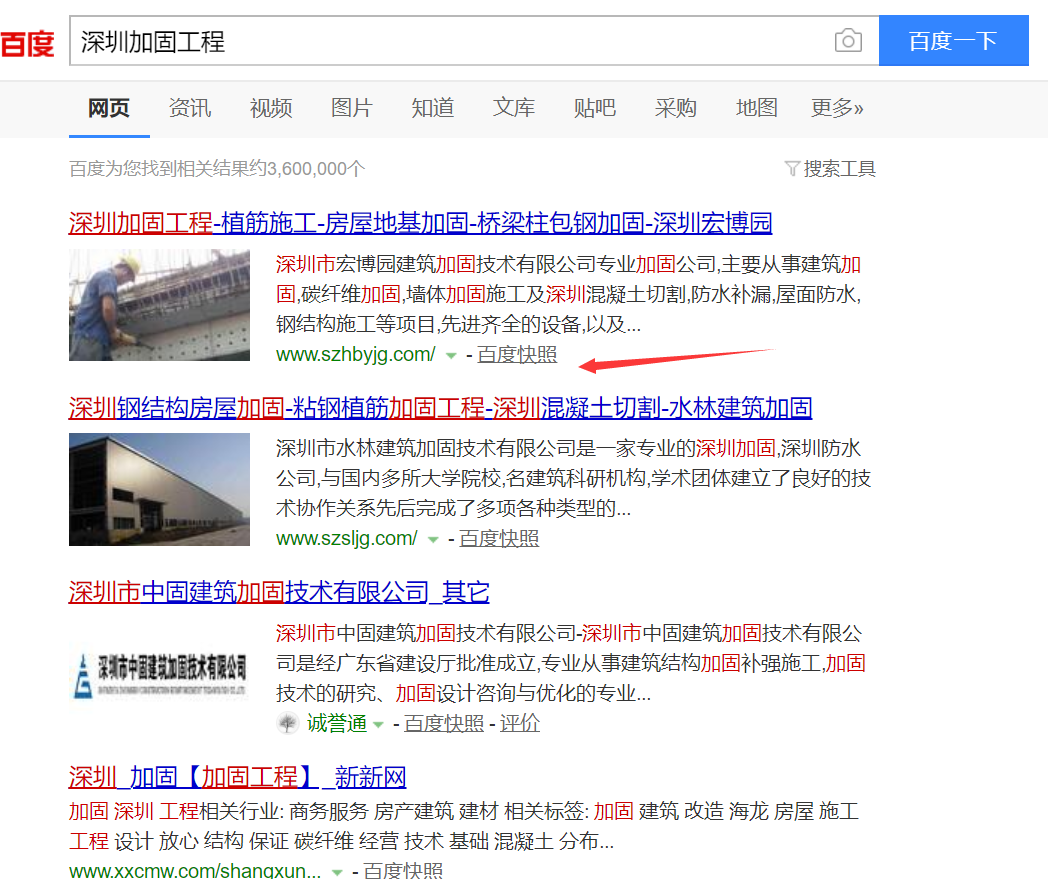The image size is (1048, 879).
Task: Open the 更多» menu
Action: point(837,108)
